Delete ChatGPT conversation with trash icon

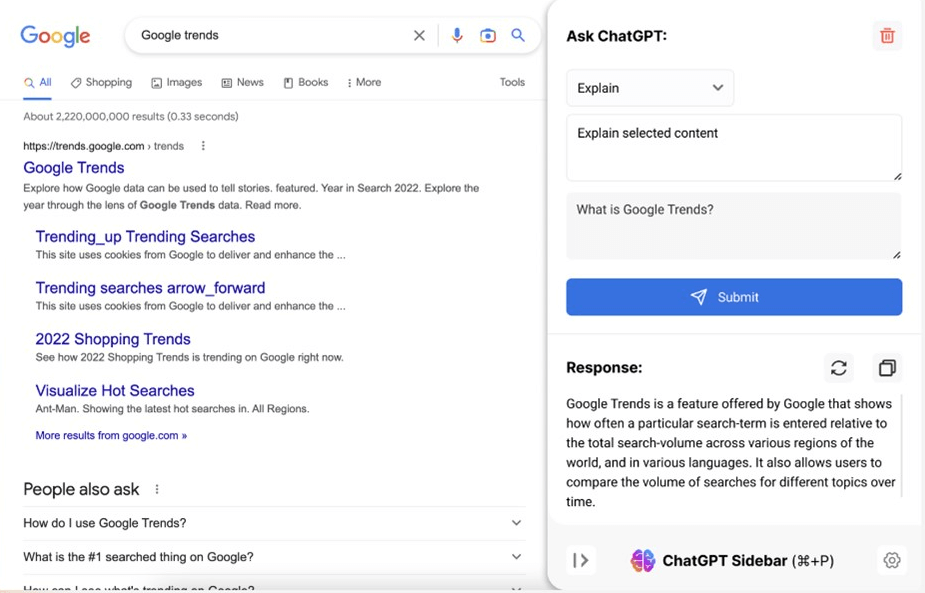tap(887, 36)
